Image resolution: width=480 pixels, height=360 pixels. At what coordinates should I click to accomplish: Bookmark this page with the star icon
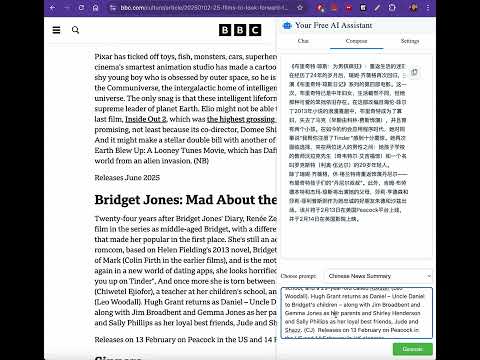(300, 8)
